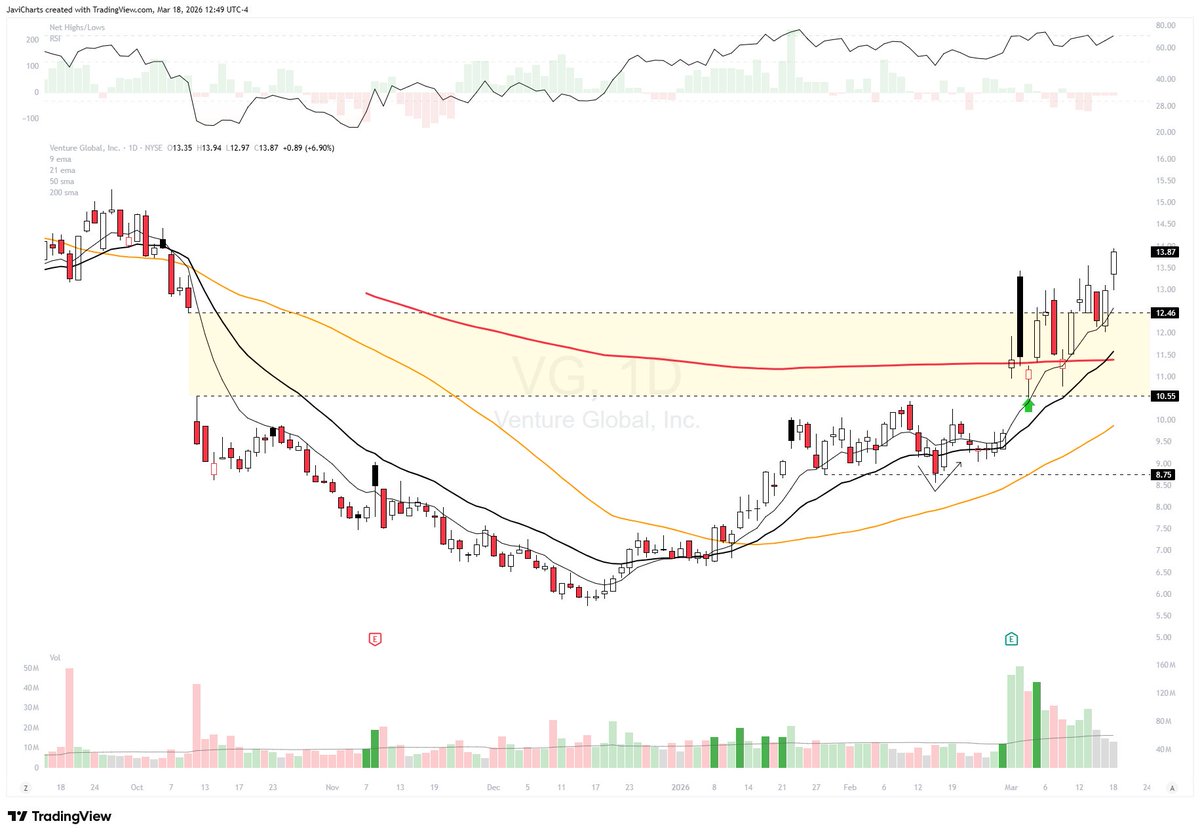Viewport: 1200px width, 836px height.
Task: Click the 16.00 price axis label
Action: click(x=1165, y=160)
